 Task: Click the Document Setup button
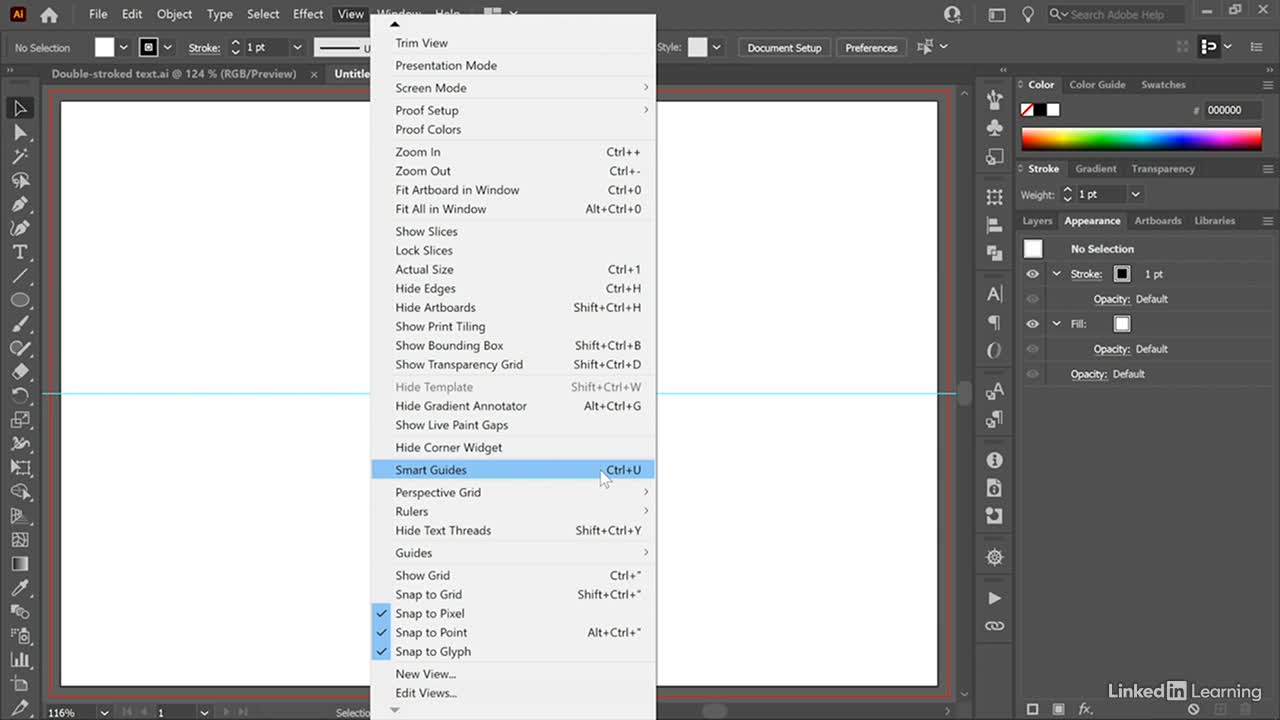784,48
